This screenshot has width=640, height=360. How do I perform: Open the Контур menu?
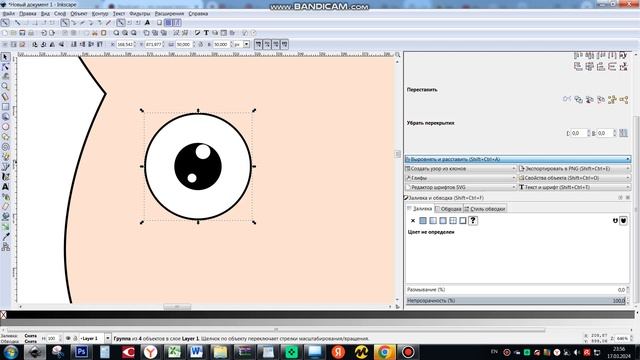[100, 14]
